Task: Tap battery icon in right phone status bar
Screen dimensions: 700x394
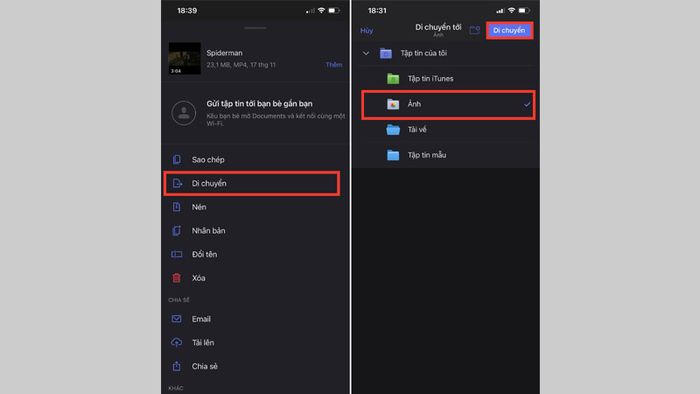Action: point(524,11)
